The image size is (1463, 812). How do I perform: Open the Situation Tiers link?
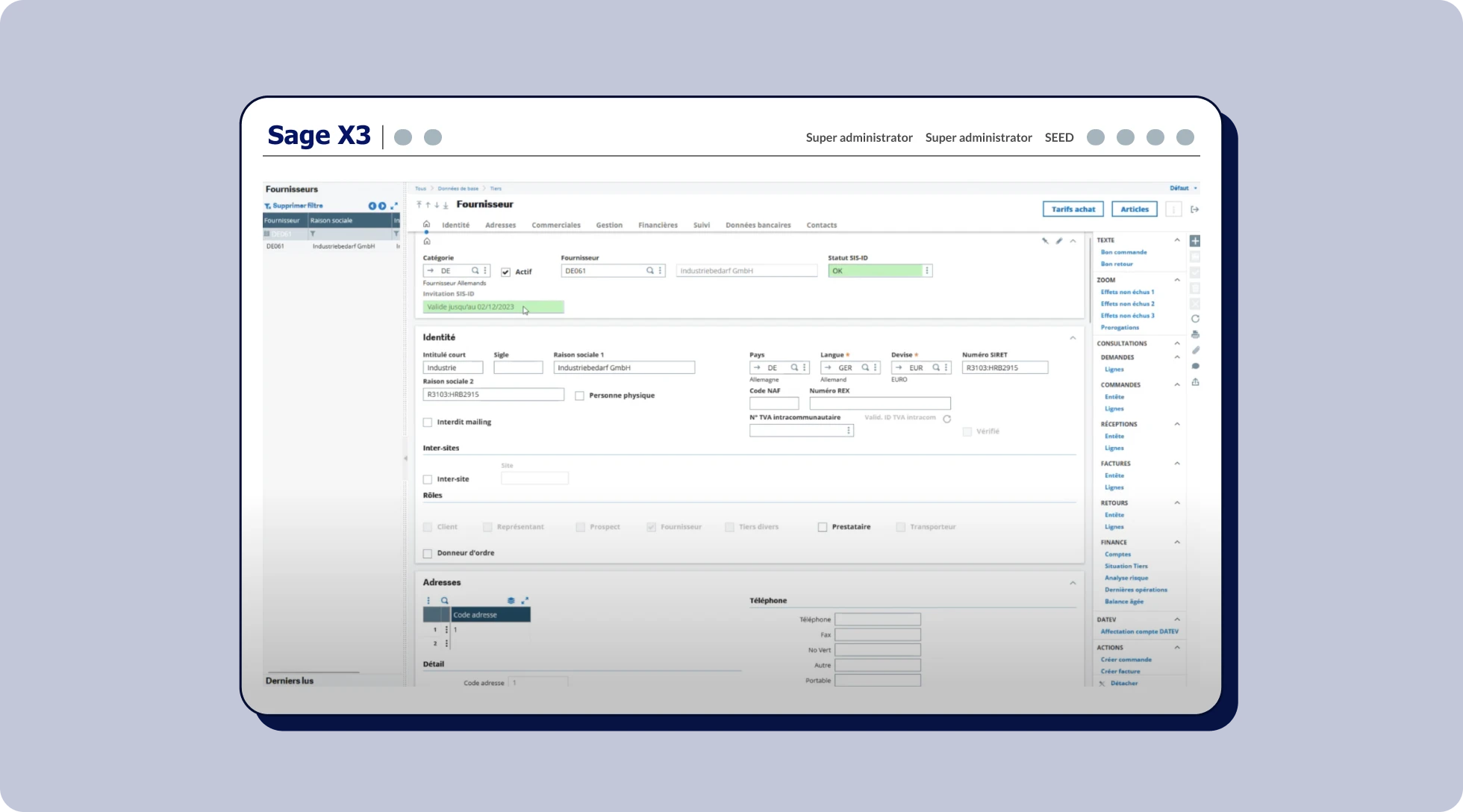[1126, 566]
